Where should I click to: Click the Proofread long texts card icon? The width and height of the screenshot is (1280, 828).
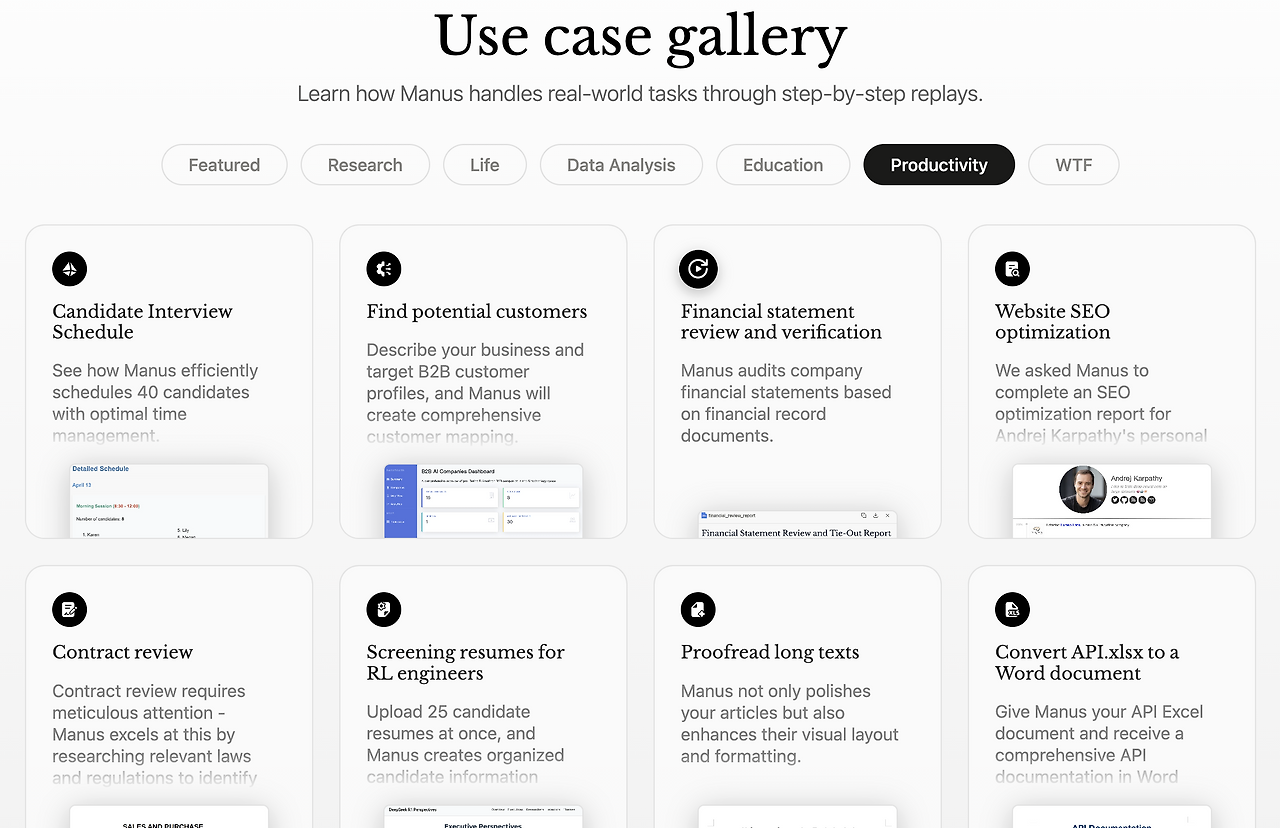(x=698, y=609)
